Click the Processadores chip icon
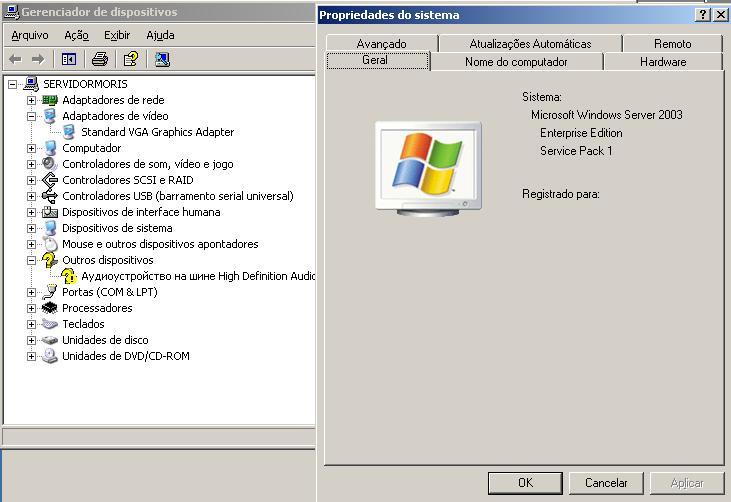The image size is (731, 502). click(49, 308)
